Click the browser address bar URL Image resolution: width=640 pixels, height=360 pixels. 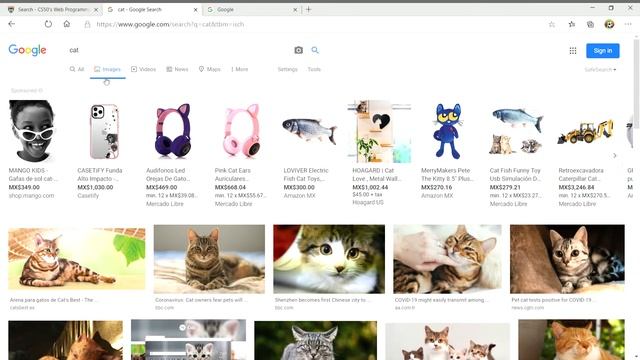(170, 24)
